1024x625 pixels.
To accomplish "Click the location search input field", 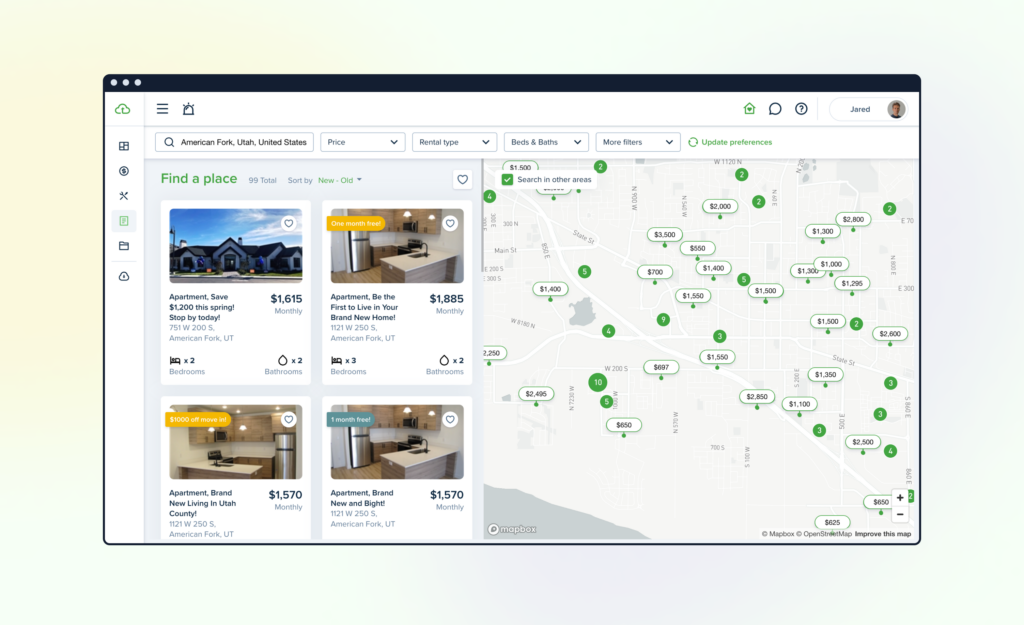I will [x=234, y=142].
